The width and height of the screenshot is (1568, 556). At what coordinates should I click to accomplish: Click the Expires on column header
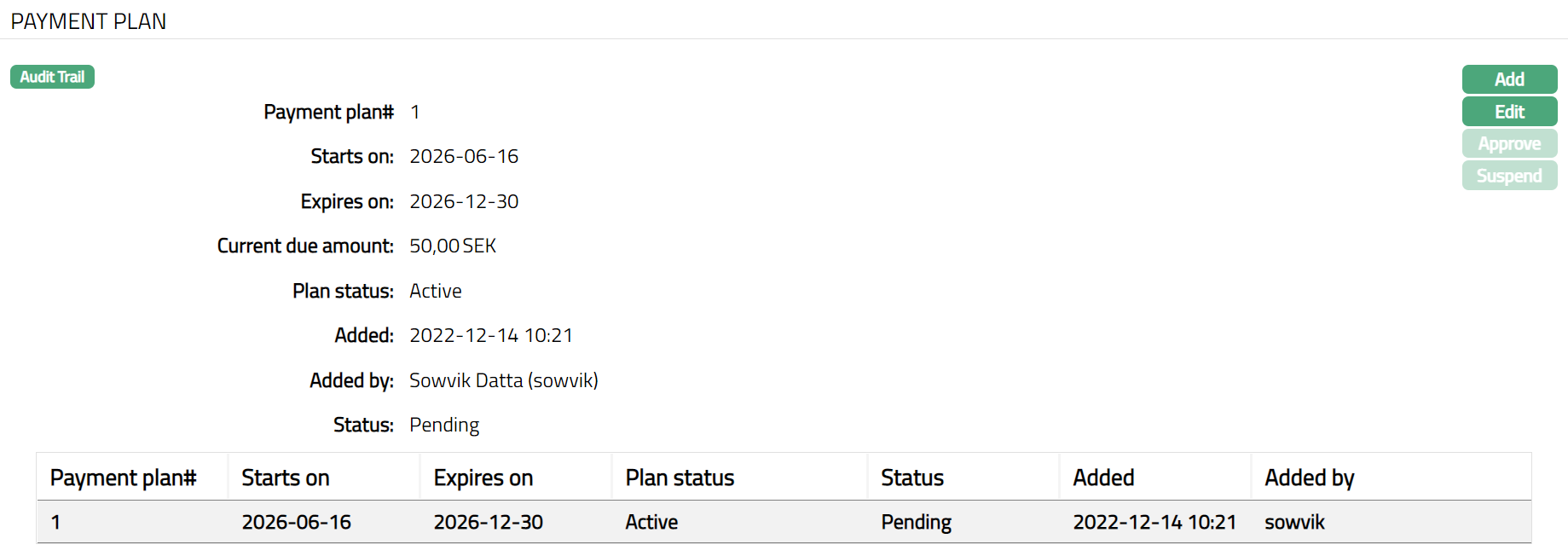(483, 478)
